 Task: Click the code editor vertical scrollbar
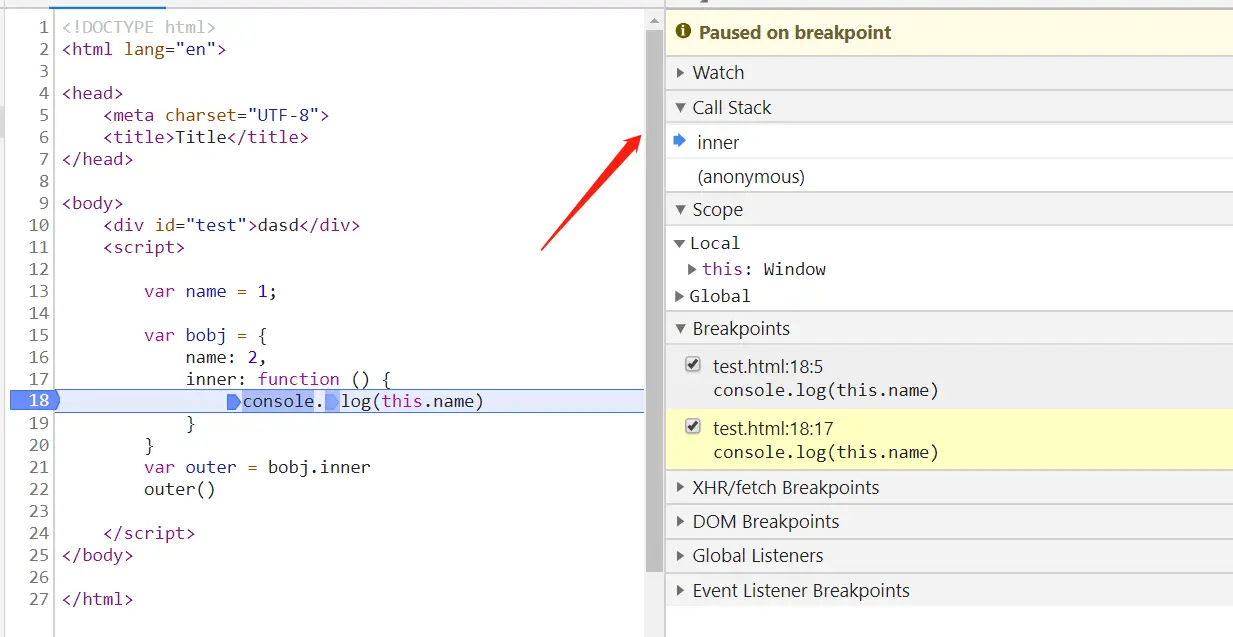[654, 300]
